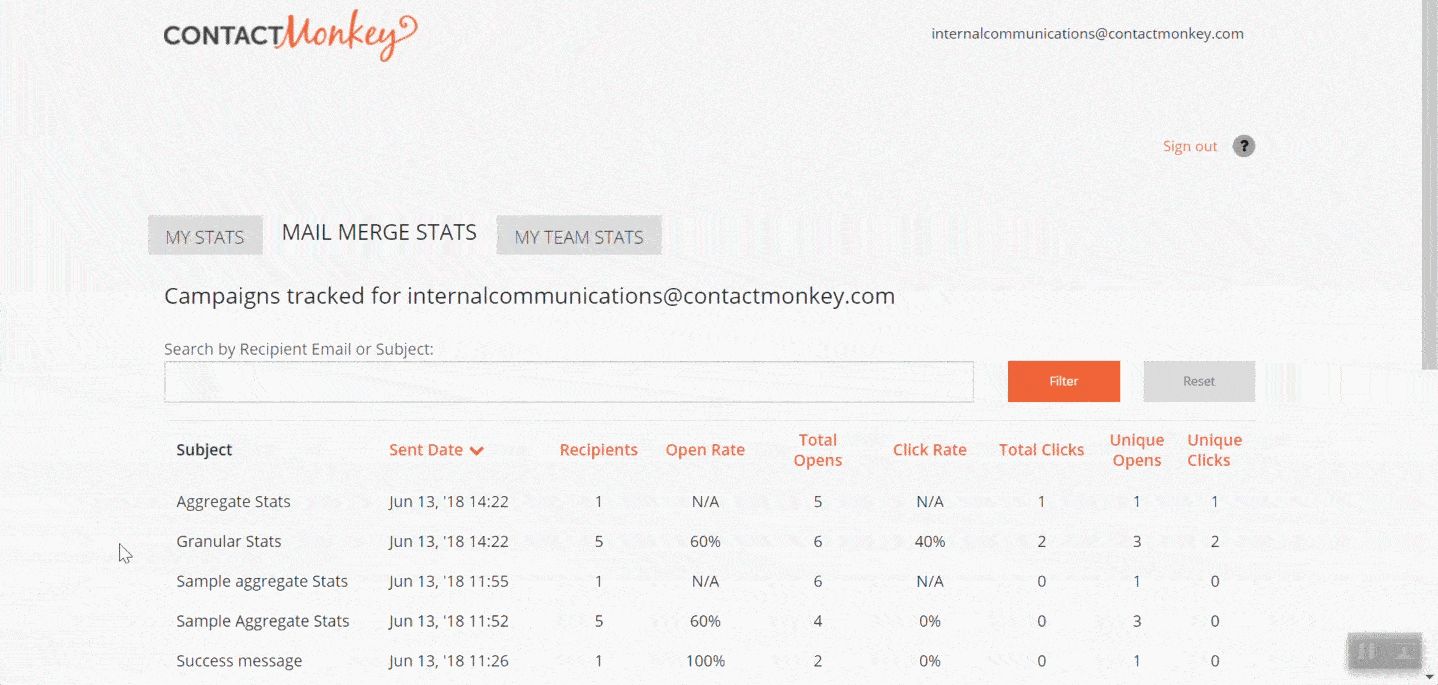1438x685 pixels.
Task: Sort by Sent Date column
Action: click(426, 450)
